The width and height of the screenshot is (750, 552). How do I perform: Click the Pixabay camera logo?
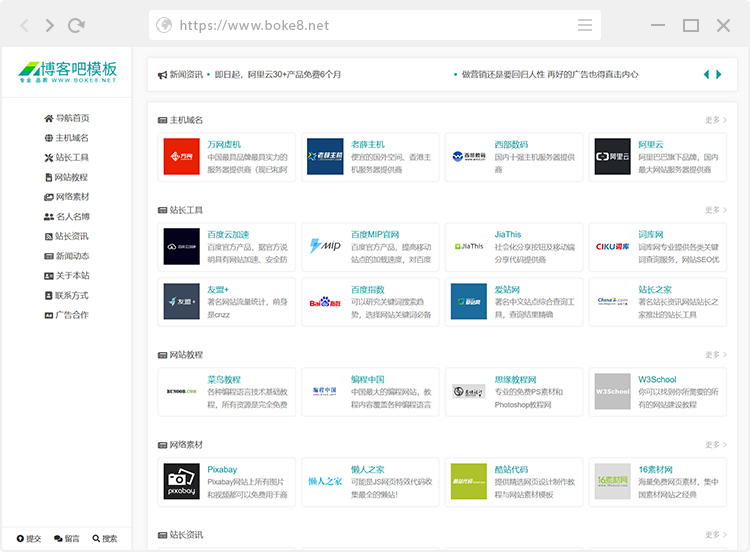pos(181,481)
